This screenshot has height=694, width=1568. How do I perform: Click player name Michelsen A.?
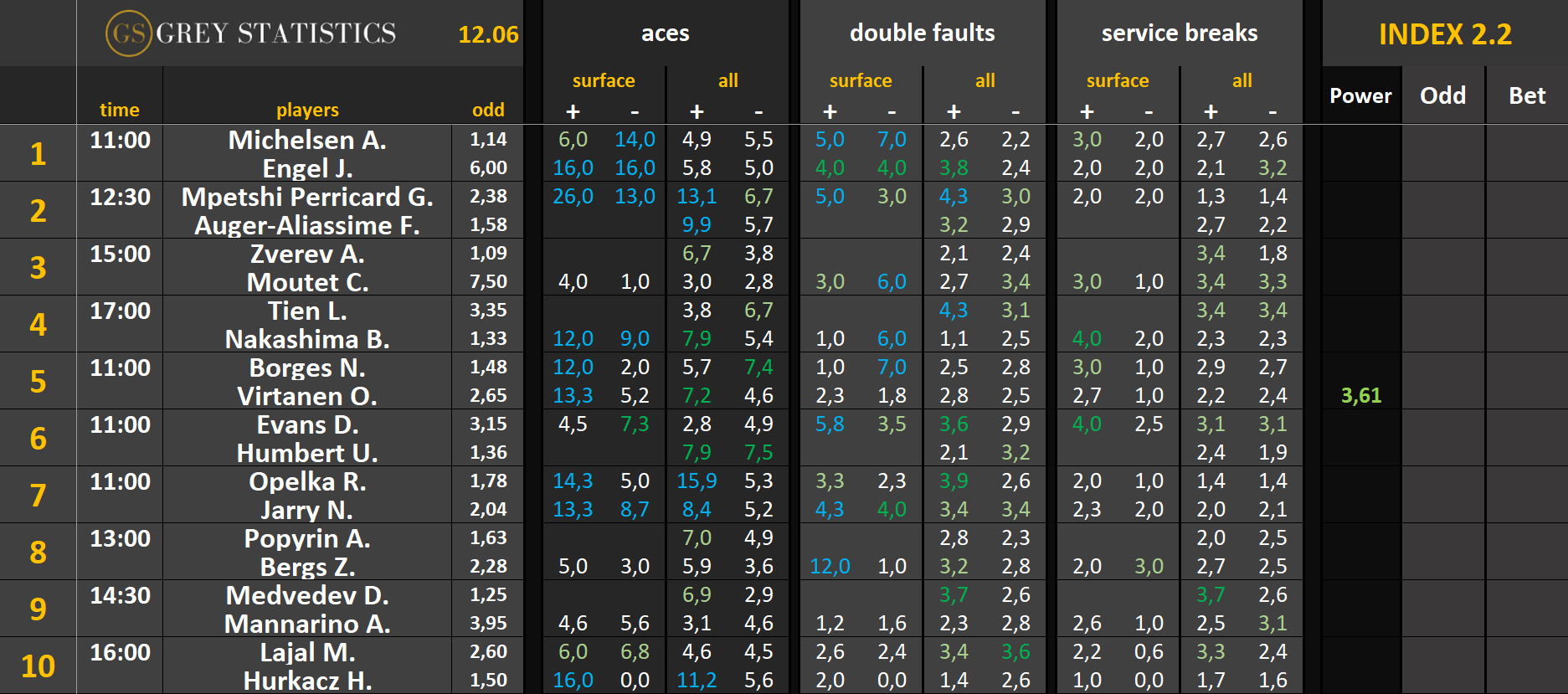[307, 140]
